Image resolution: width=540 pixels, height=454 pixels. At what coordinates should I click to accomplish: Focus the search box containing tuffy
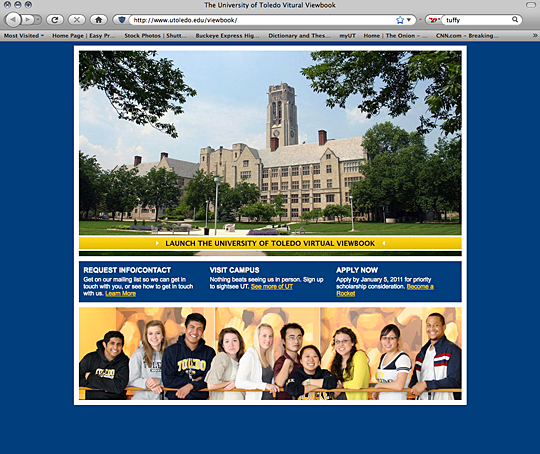[x=477, y=20]
